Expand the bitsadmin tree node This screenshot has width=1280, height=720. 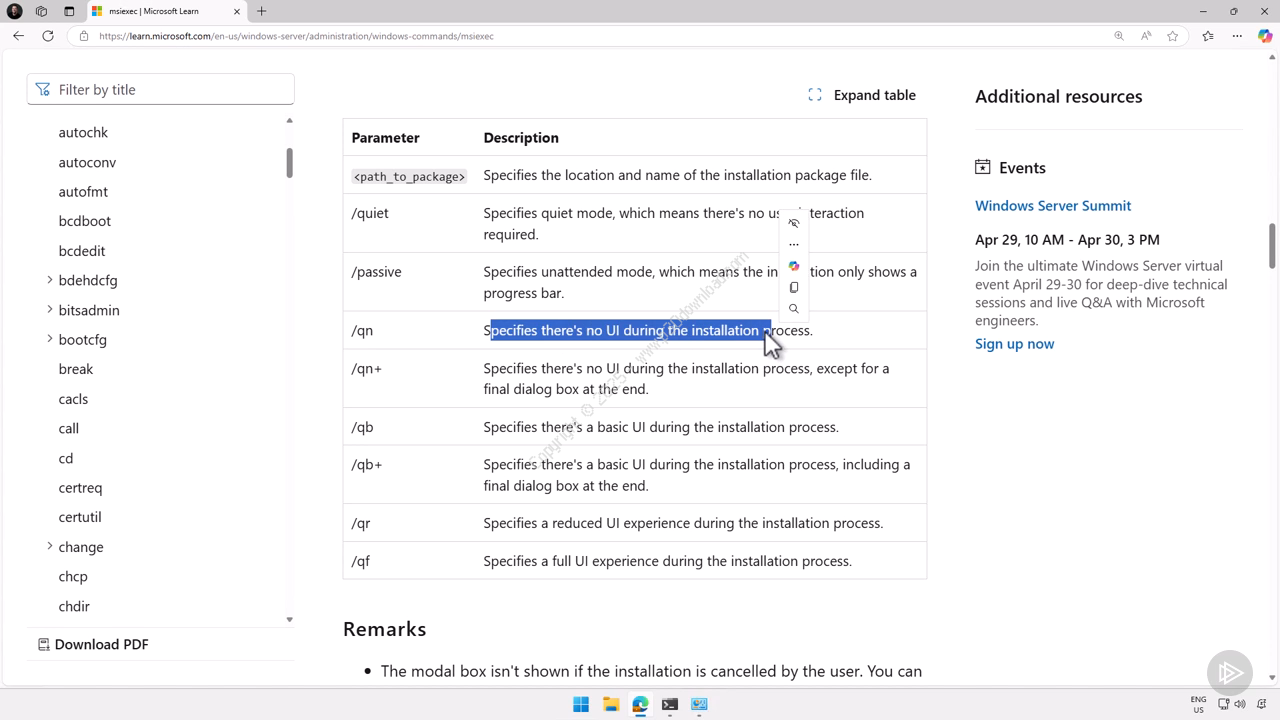pyautogui.click(x=50, y=310)
